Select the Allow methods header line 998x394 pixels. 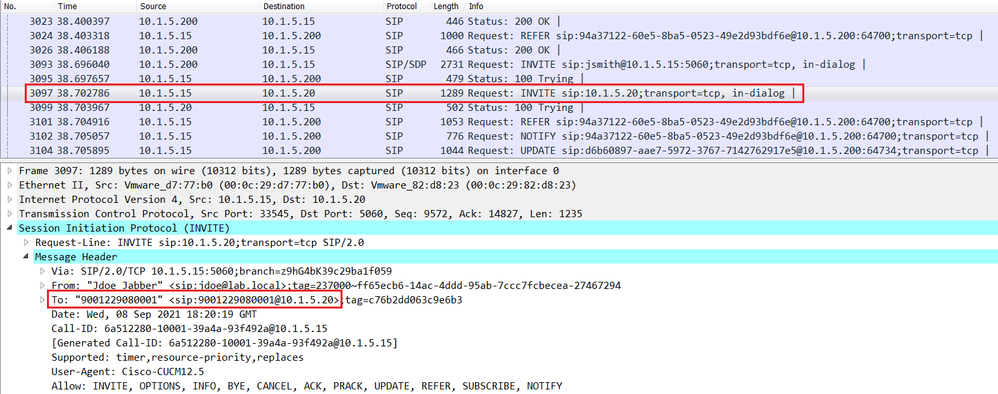pos(307,386)
